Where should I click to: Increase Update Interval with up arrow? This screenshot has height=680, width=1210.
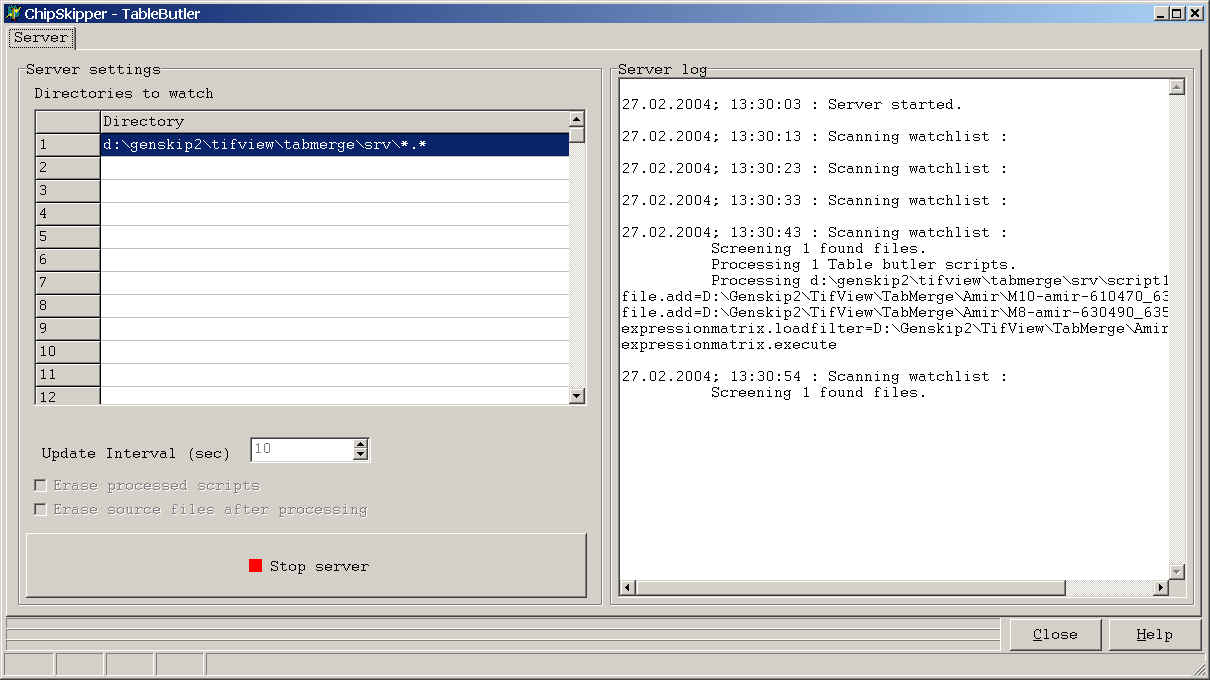point(361,444)
